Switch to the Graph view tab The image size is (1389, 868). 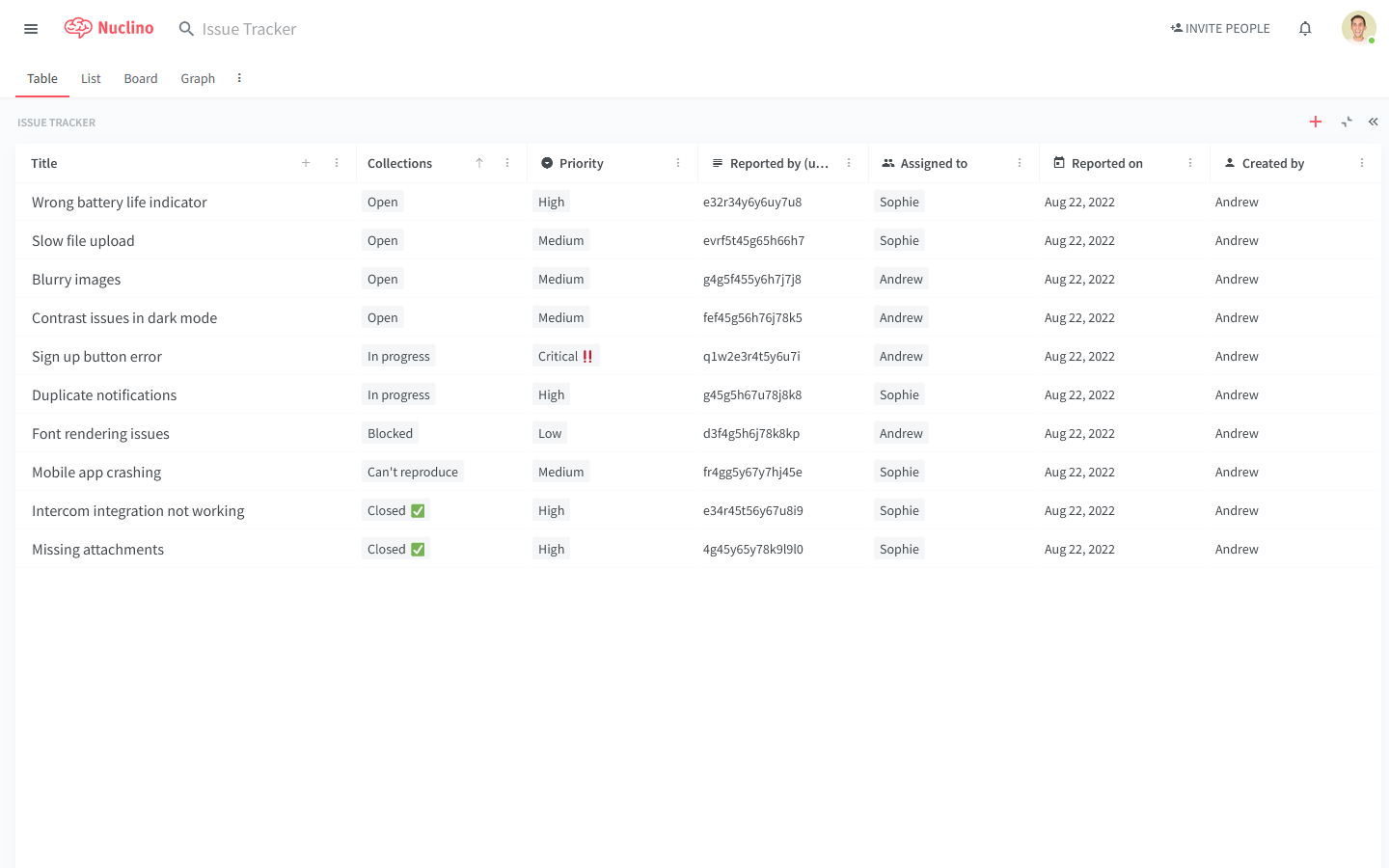point(198,78)
